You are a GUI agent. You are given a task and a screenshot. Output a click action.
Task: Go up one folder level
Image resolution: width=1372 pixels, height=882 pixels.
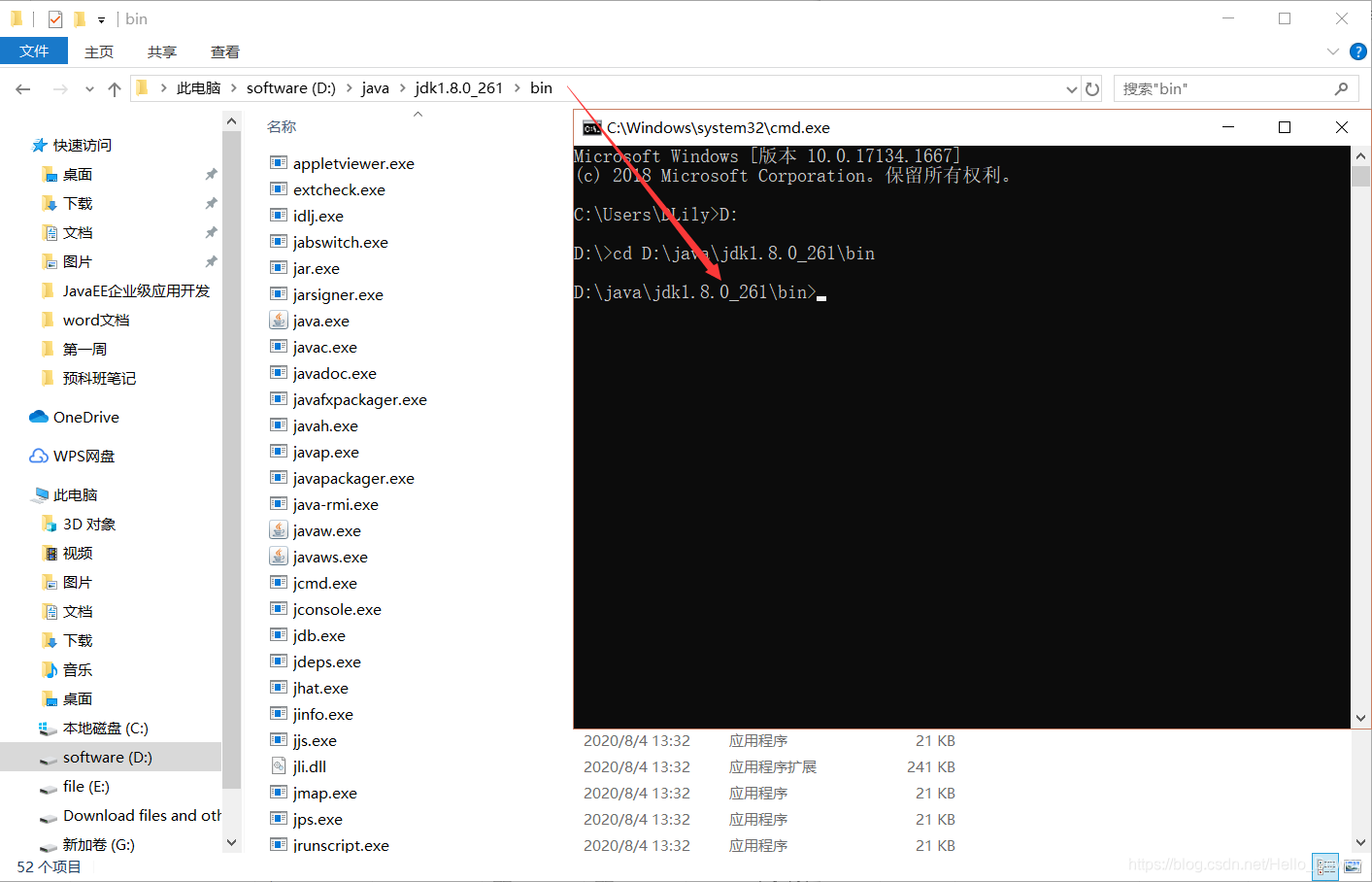(x=115, y=89)
